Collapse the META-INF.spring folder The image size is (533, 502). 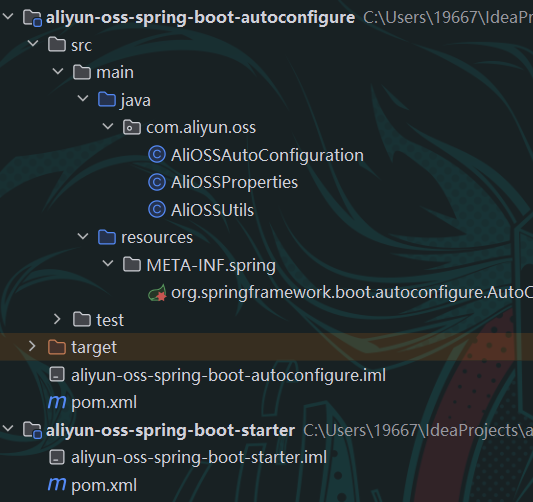click(108, 263)
